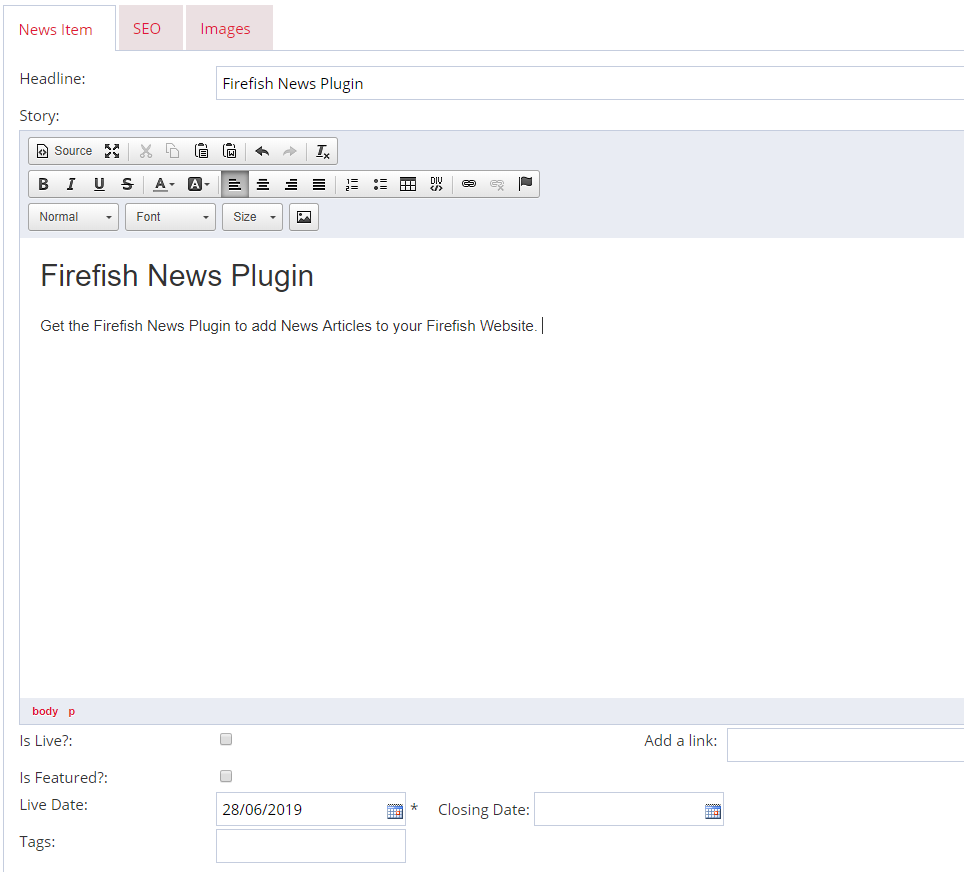This screenshot has height=872, width=964.
Task: Insert a numbered list
Action: 352,184
